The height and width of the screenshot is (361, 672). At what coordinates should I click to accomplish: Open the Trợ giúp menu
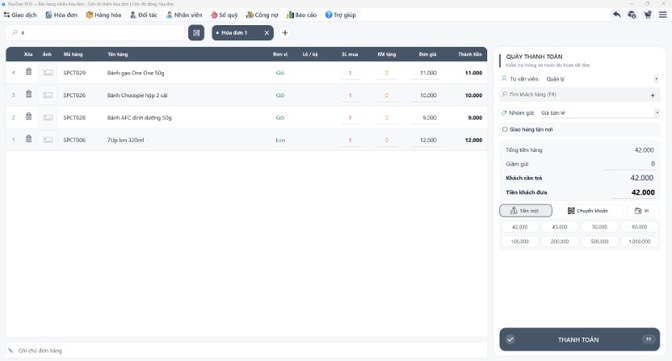(x=340, y=15)
